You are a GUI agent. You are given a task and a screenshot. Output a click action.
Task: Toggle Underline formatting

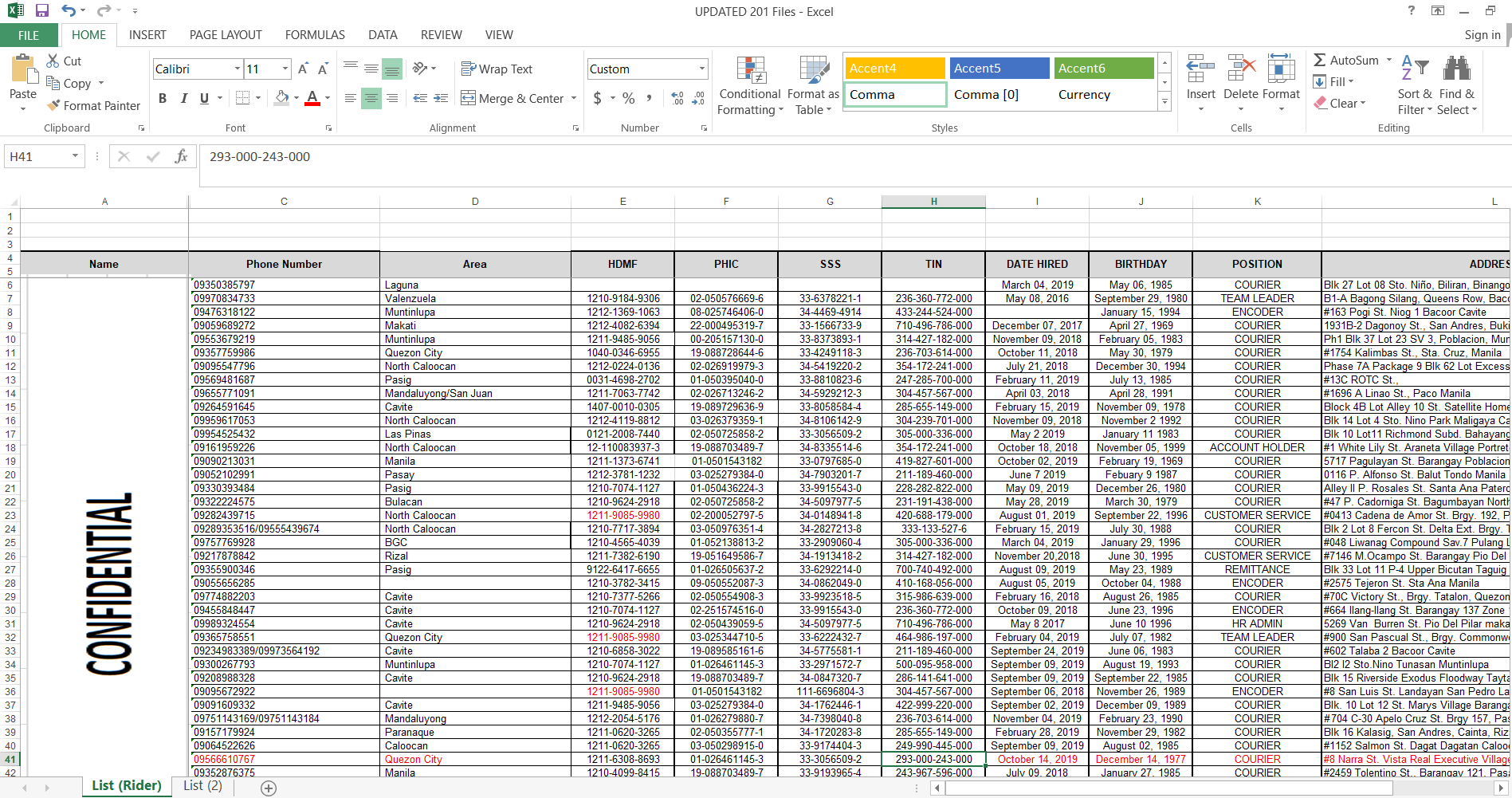(x=204, y=98)
